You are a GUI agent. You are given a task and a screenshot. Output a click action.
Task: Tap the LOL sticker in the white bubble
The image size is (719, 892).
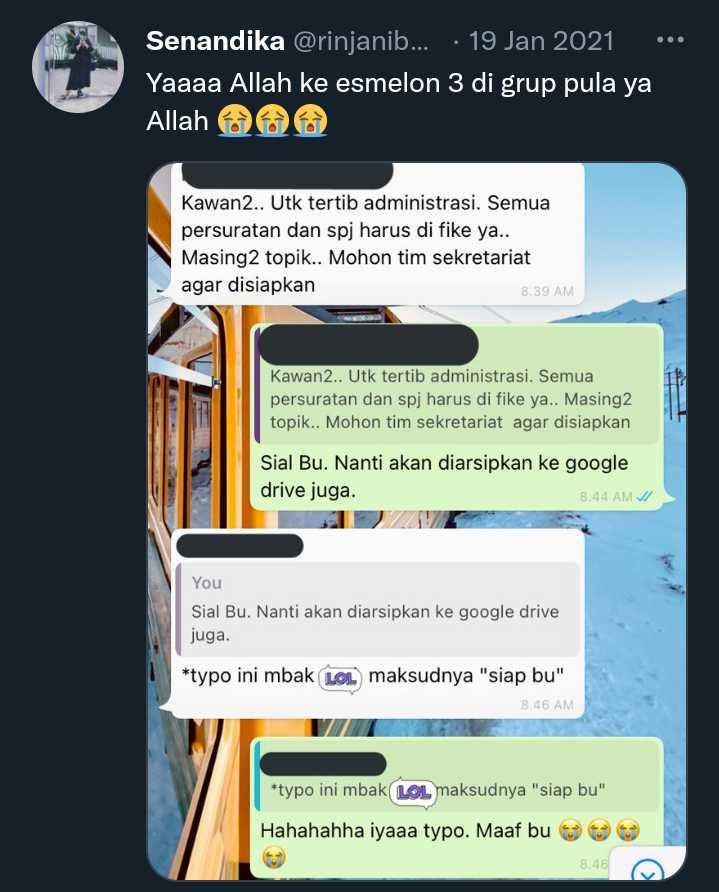pyautogui.click(x=340, y=678)
